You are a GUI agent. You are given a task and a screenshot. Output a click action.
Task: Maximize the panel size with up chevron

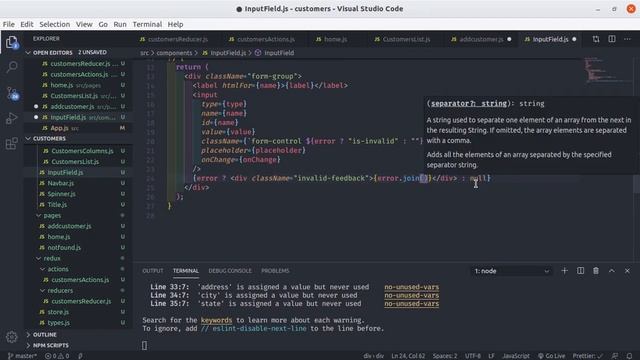point(611,271)
